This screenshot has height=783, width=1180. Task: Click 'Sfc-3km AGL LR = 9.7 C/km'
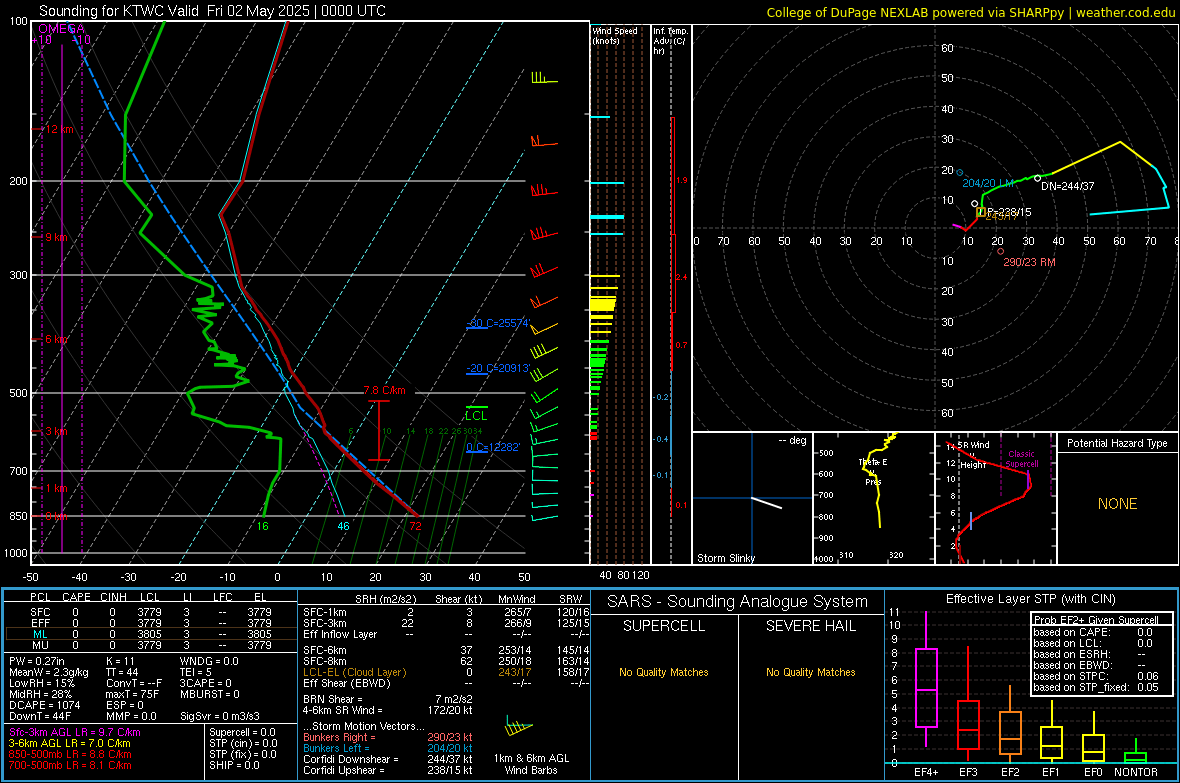click(75, 732)
